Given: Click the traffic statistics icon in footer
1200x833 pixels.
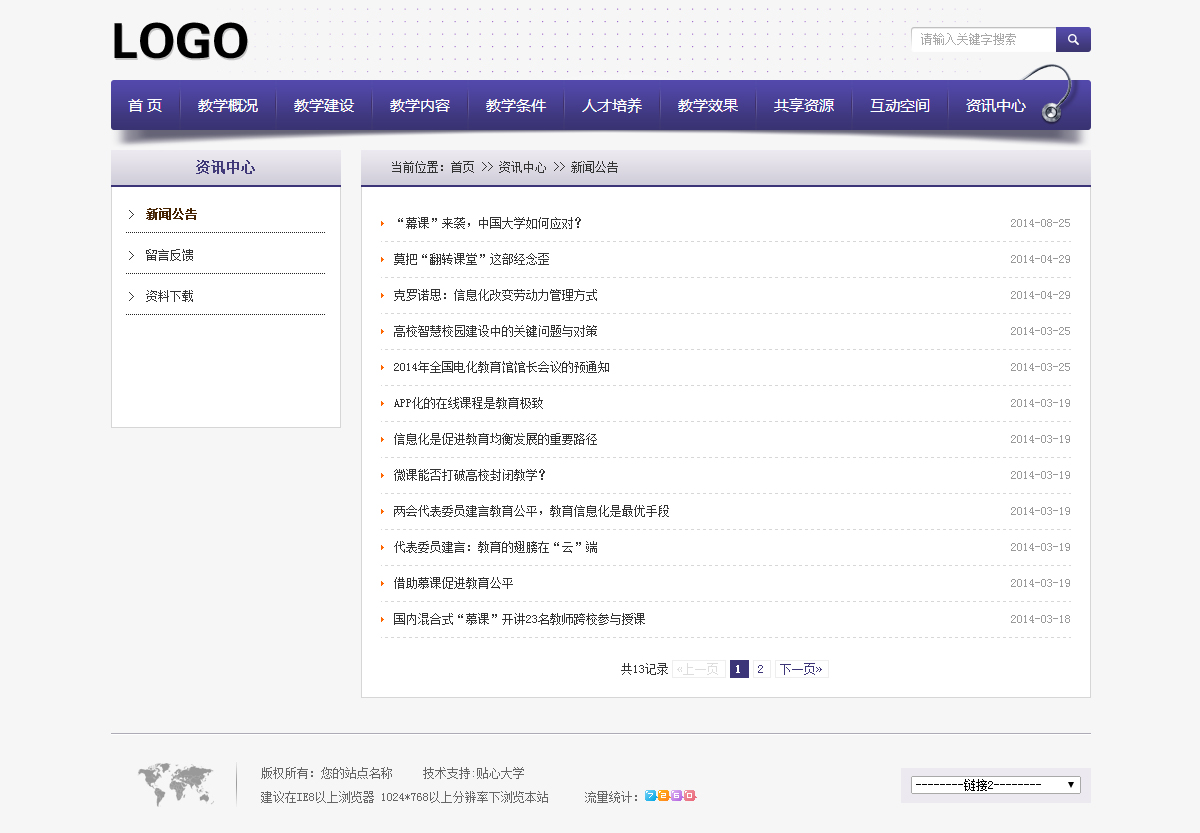Looking at the screenshot, I should (x=670, y=796).
